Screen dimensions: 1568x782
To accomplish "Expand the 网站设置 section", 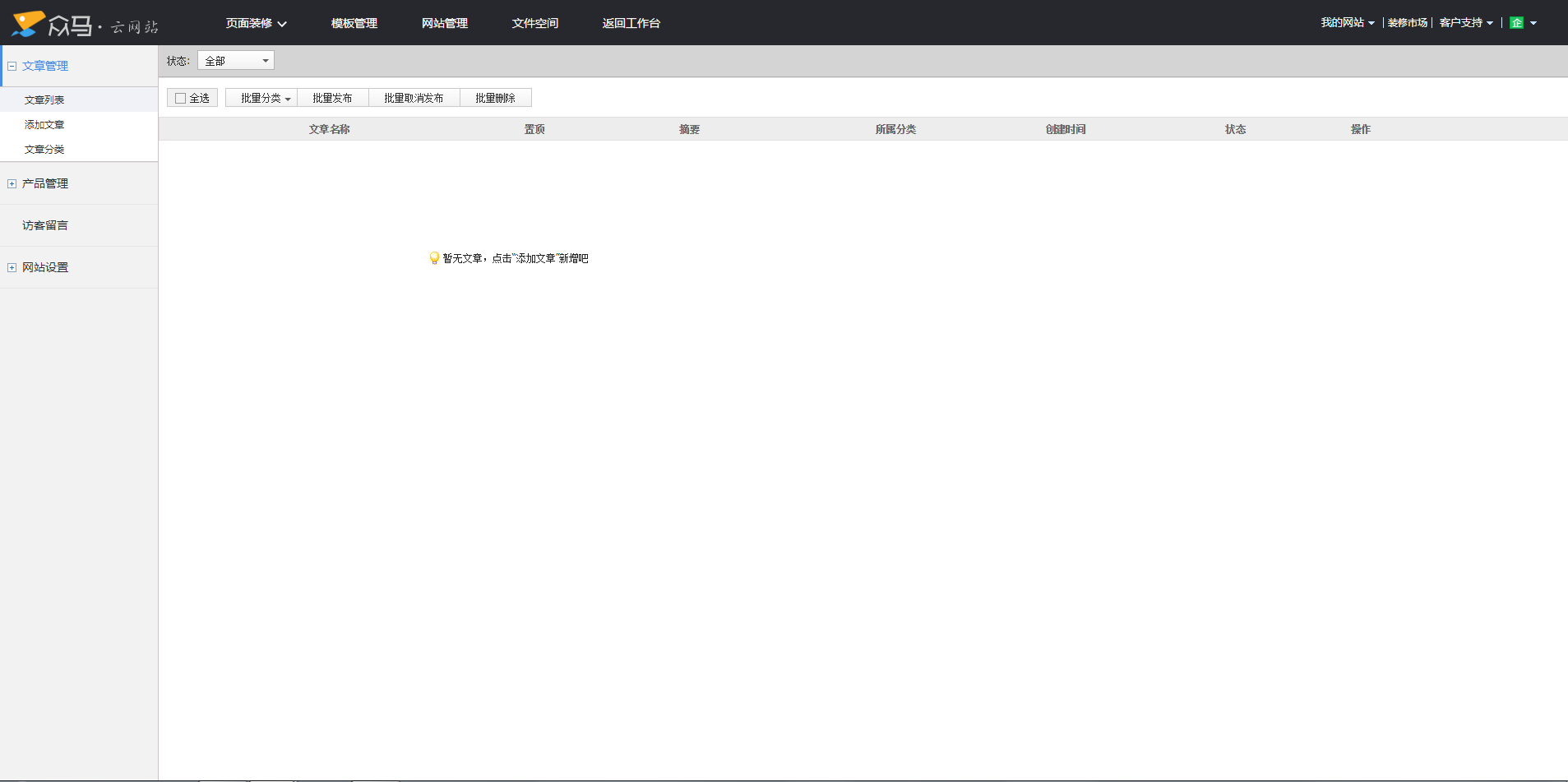I will [x=12, y=267].
